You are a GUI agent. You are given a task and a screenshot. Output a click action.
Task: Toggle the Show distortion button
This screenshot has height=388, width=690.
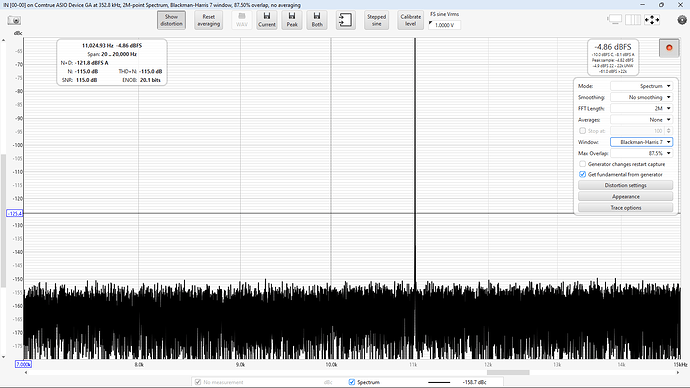click(171, 20)
